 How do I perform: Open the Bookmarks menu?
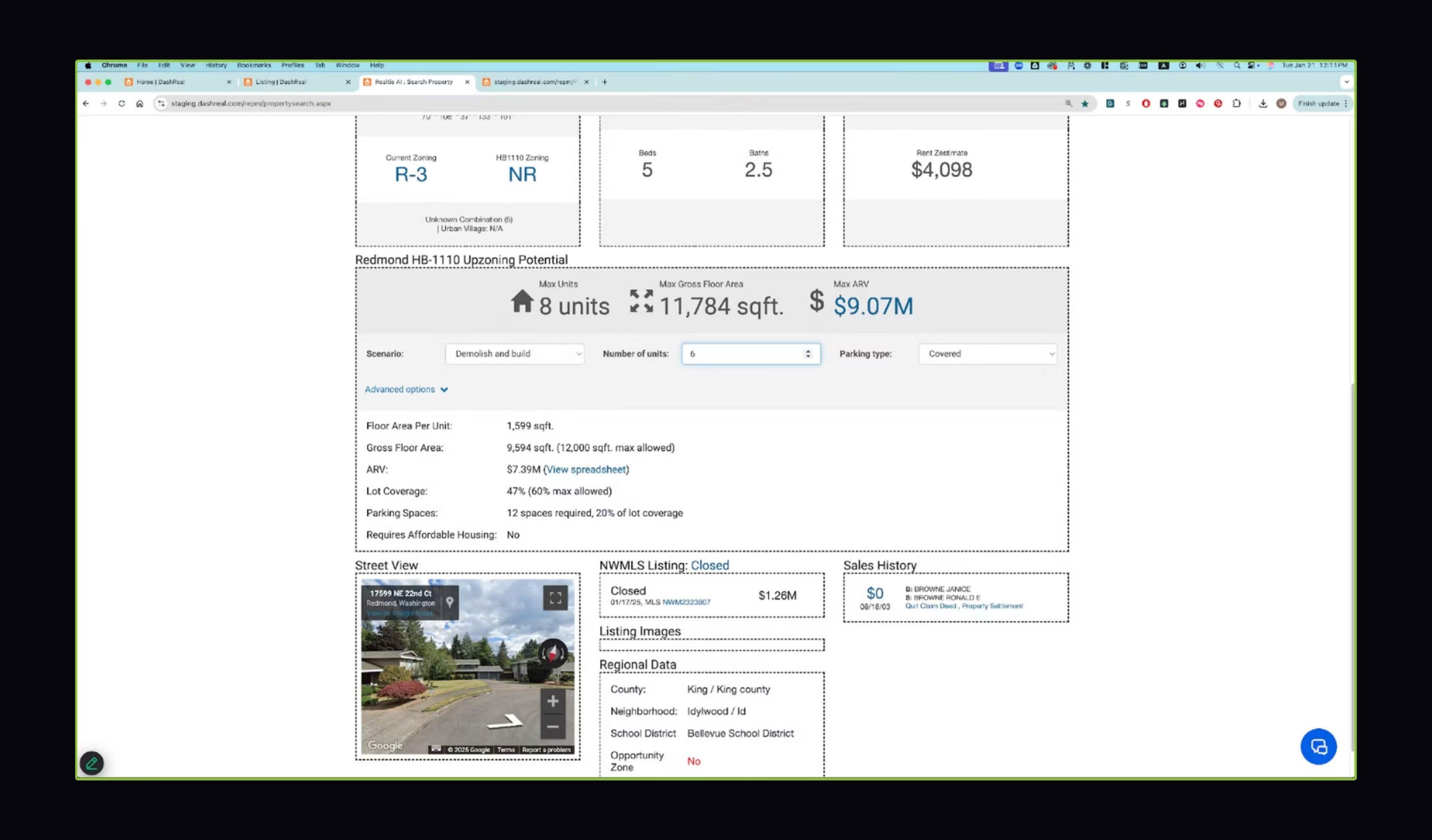(254, 65)
